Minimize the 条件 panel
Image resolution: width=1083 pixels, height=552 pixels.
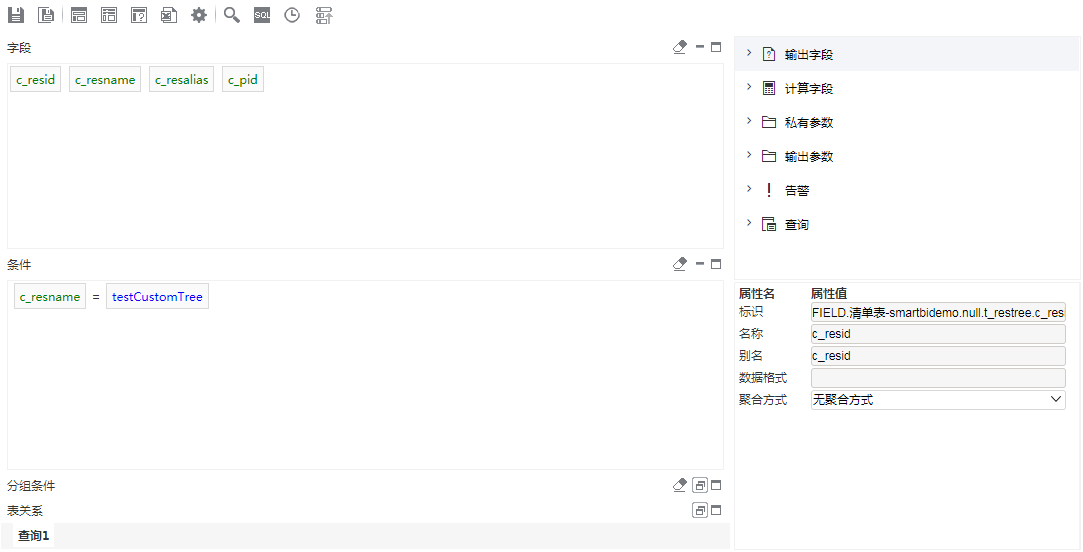tap(700, 264)
